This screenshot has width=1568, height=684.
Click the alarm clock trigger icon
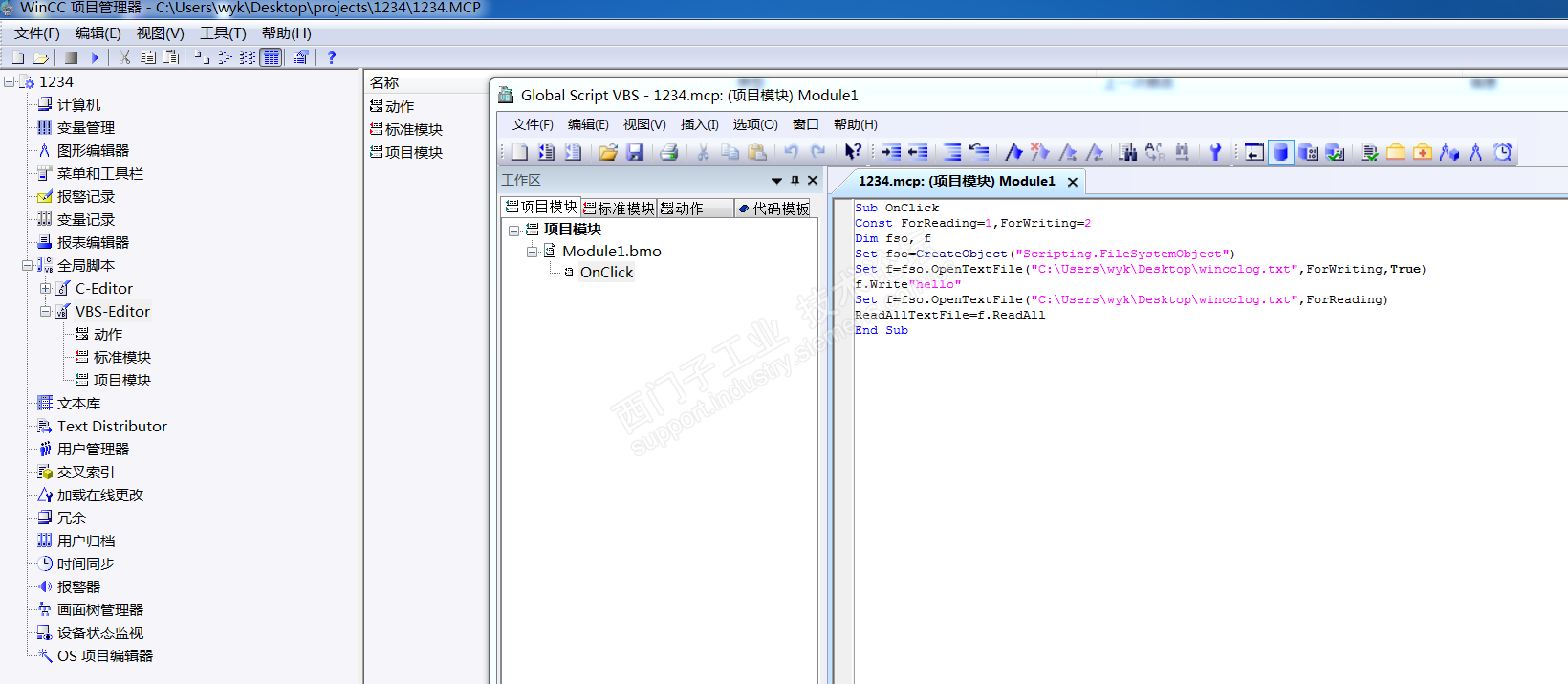click(x=1503, y=151)
